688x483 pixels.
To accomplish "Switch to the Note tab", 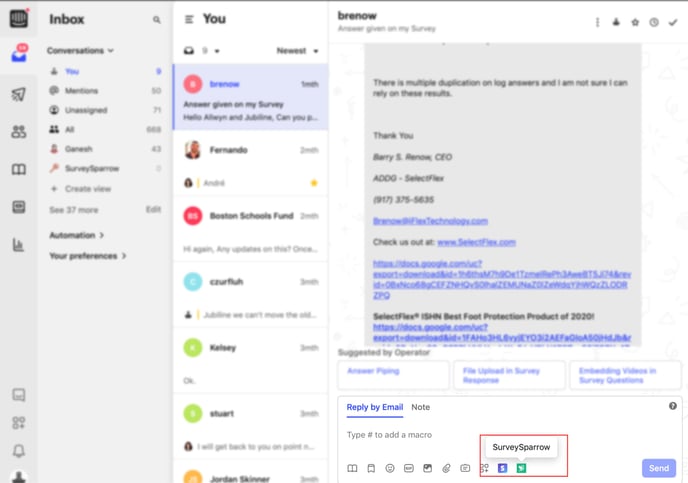I will [420, 407].
